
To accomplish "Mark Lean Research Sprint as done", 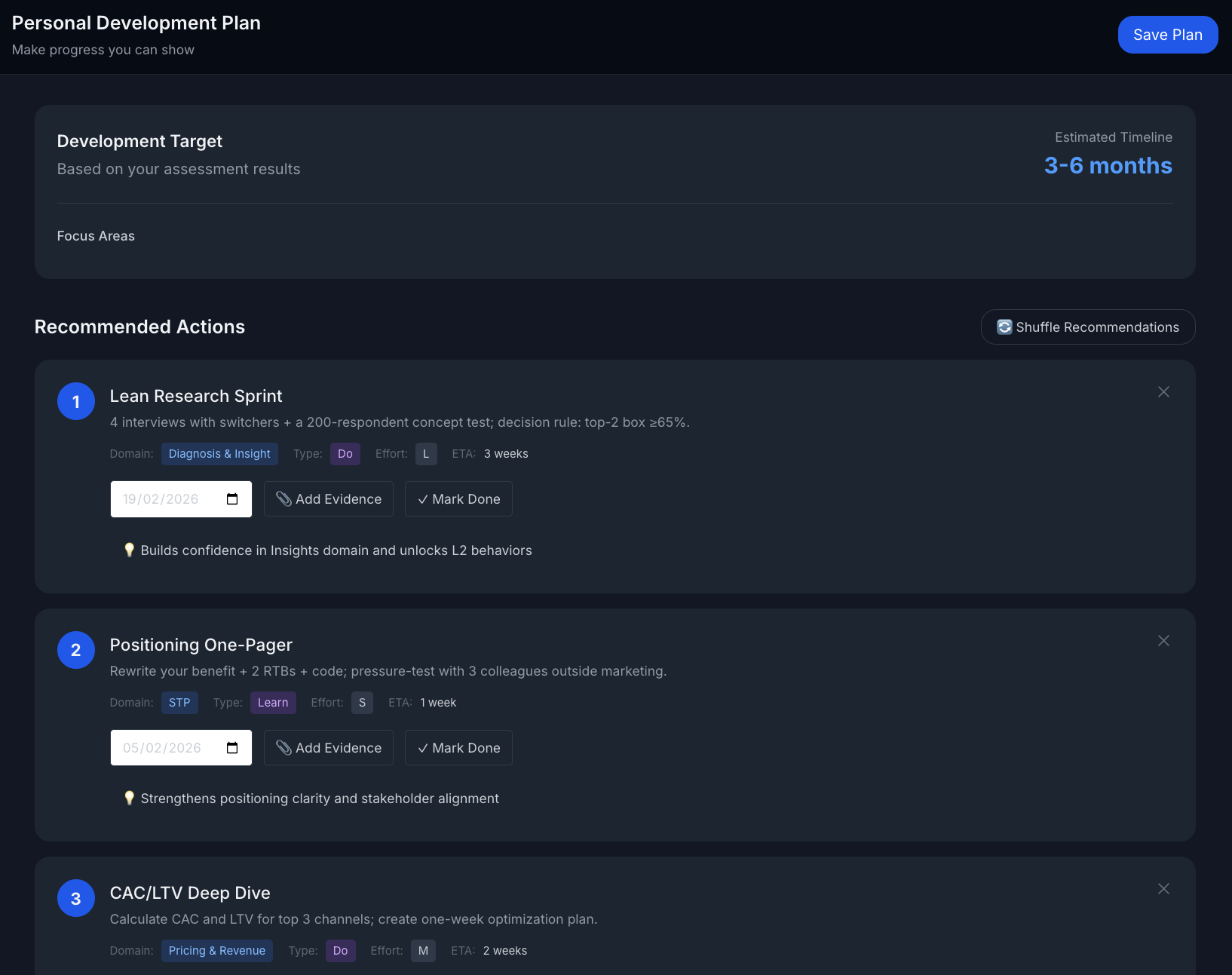I will pyautogui.click(x=458, y=499).
